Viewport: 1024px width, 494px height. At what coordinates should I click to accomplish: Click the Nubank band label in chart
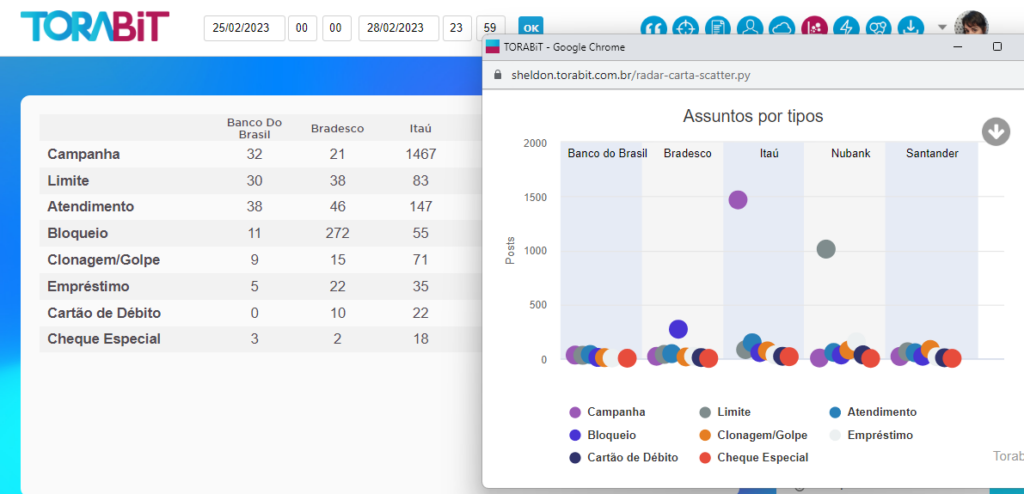pyautogui.click(x=850, y=154)
